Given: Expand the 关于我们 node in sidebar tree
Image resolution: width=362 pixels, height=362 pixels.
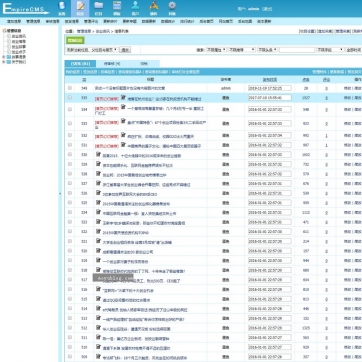Looking at the screenshot, I should point(4,62).
